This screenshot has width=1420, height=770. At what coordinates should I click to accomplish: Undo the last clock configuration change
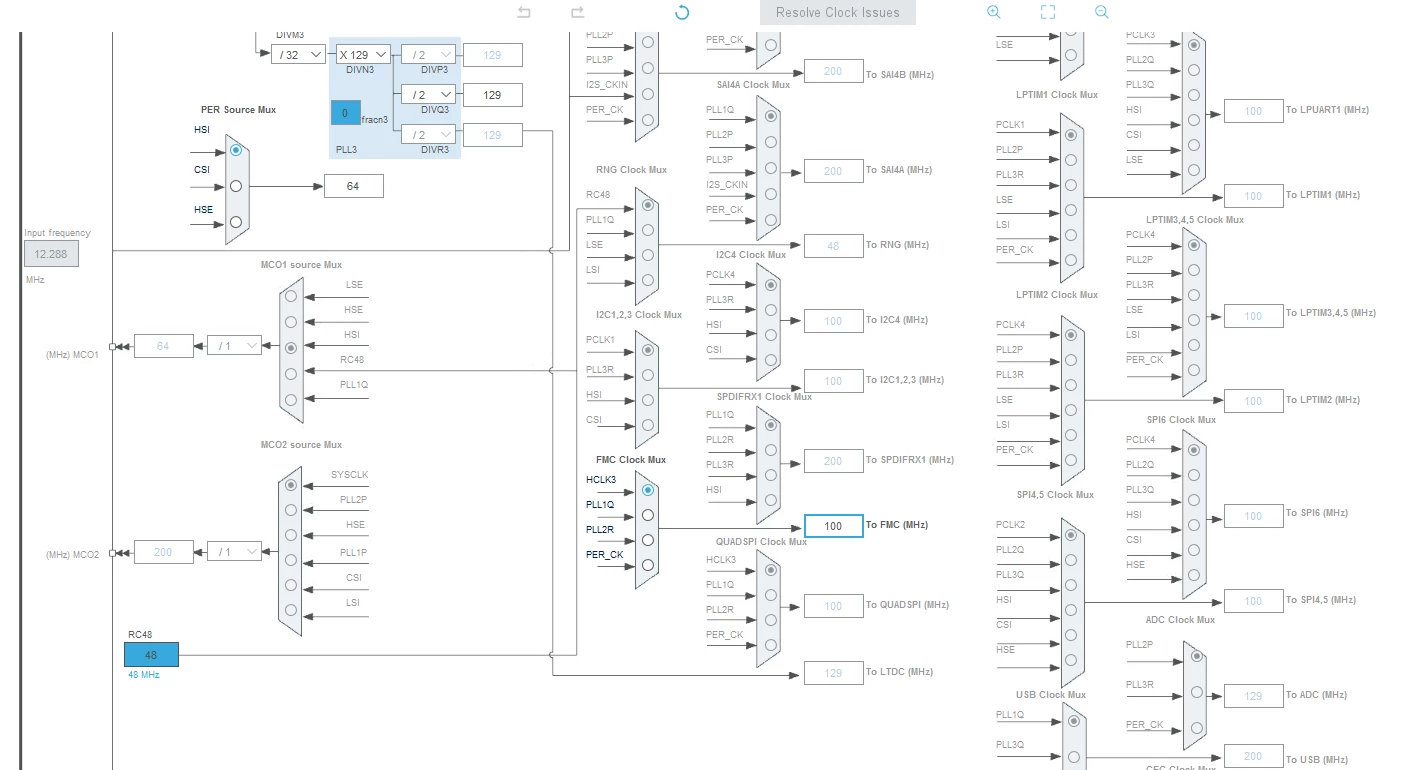(x=523, y=12)
